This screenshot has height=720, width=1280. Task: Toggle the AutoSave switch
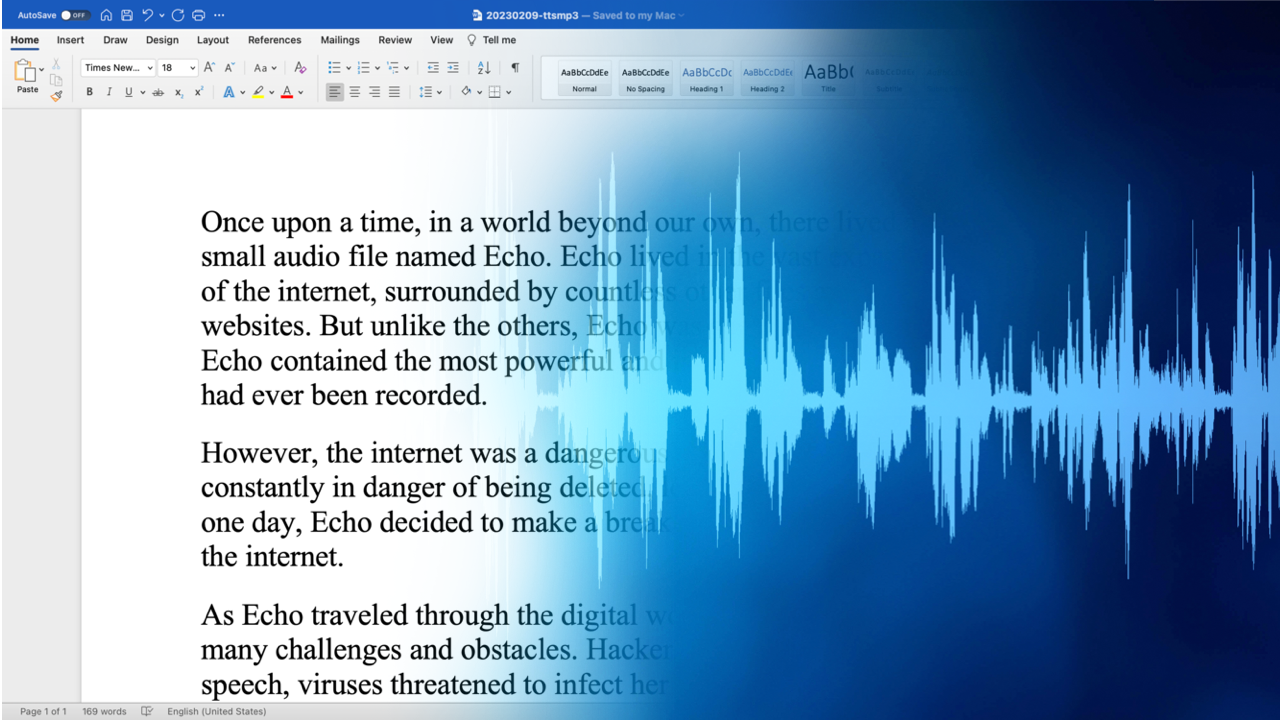click(74, 15)
